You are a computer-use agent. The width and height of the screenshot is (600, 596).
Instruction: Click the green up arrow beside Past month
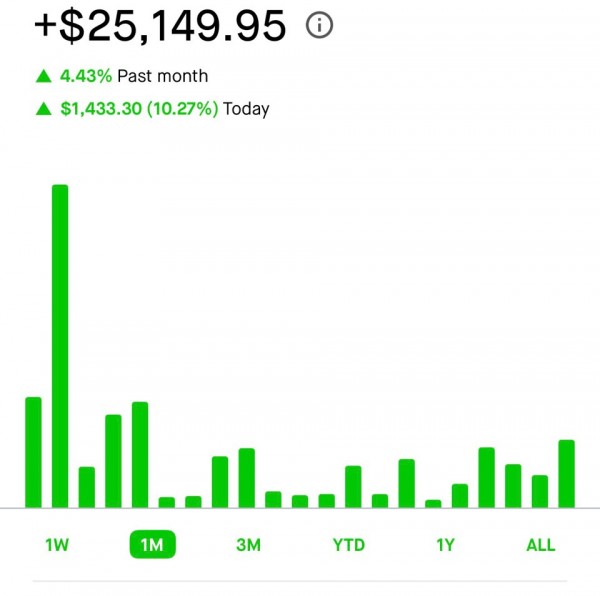[42, 76]
